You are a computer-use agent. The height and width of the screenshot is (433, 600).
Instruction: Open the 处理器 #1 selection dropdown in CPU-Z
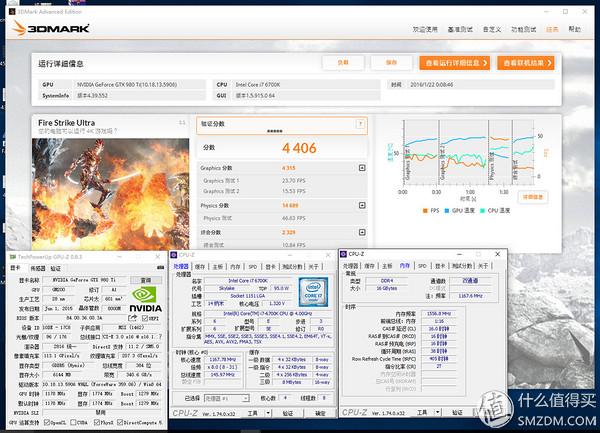click(x=227, y=399)
